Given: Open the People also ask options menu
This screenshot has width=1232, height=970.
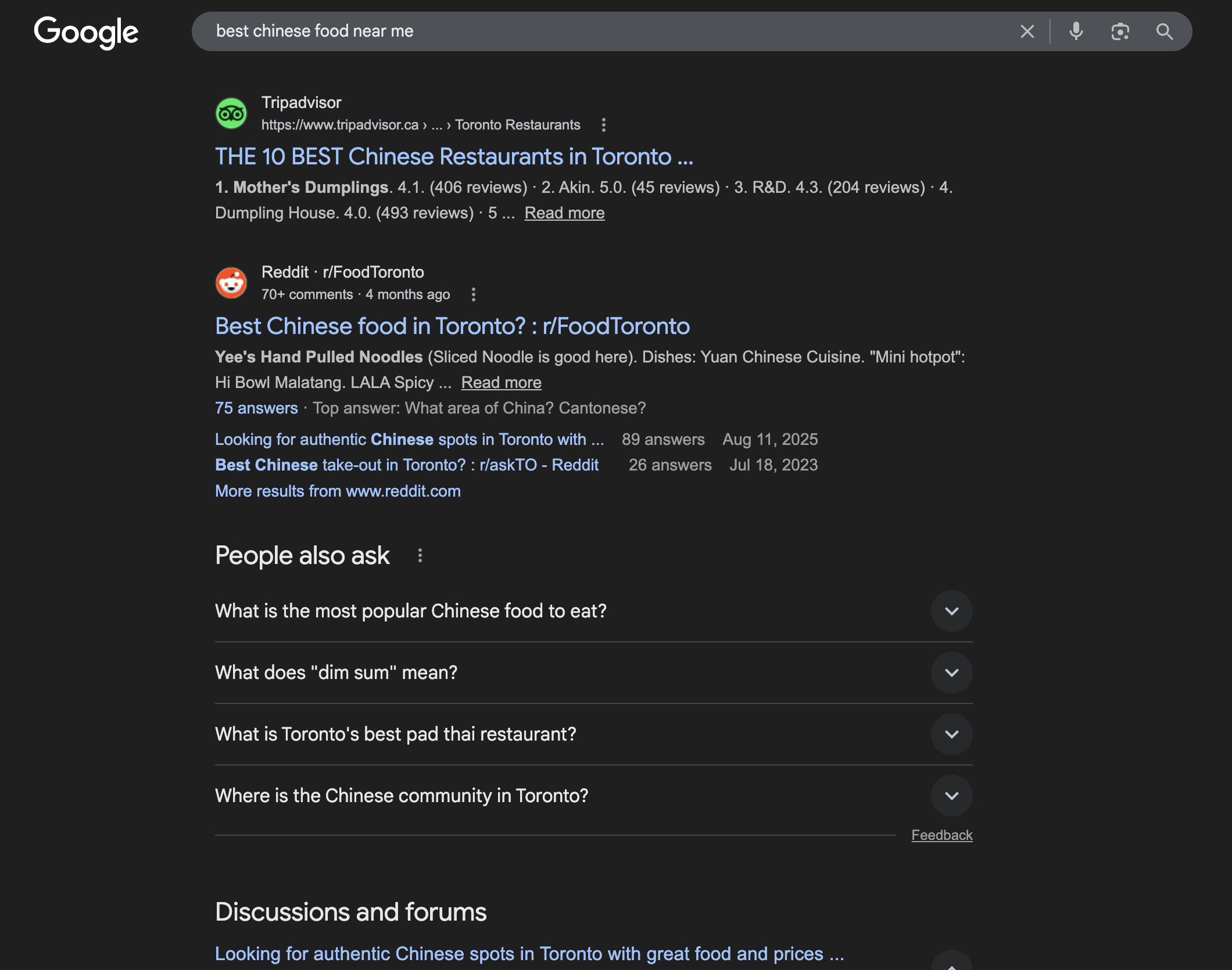Looking at the screenshot, I should pyautogui.click(x=420, y=556).
